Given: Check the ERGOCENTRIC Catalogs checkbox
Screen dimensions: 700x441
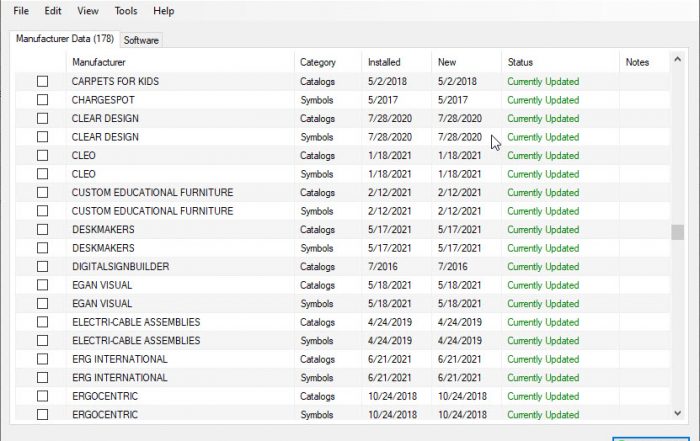Looking at the screenshot, I should point(42,396).
